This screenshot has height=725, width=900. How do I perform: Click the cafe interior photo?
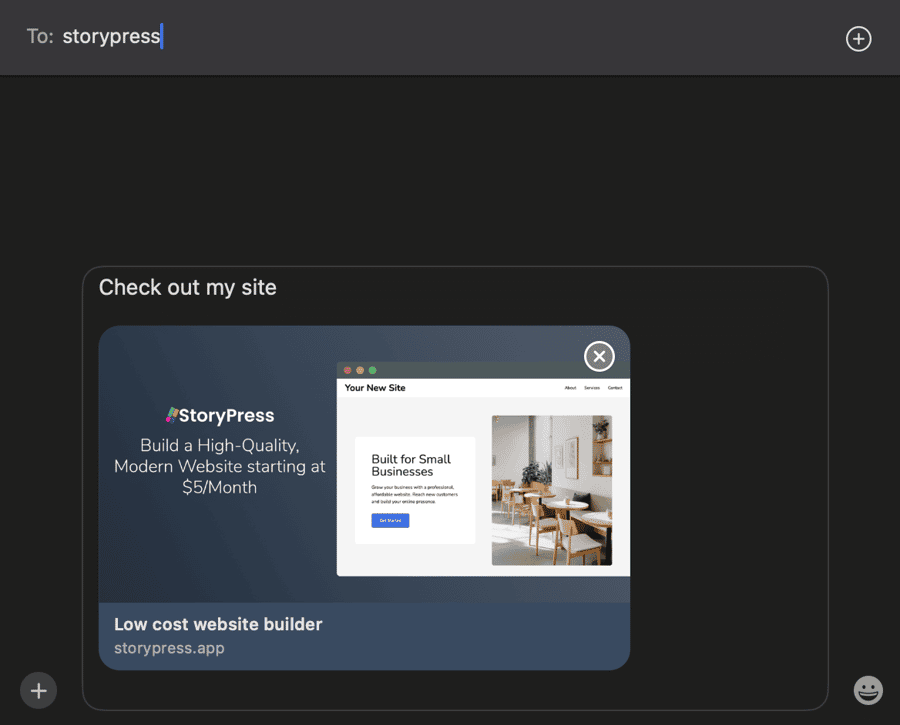click(552, 490)
